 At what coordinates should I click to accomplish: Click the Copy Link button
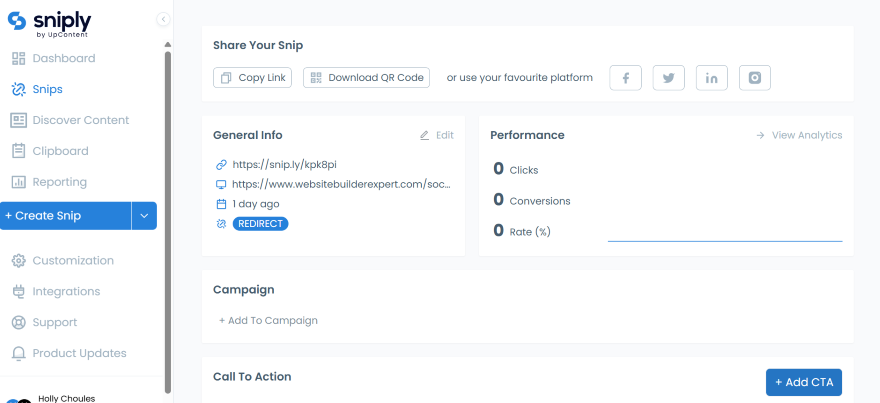pos(253,78)
